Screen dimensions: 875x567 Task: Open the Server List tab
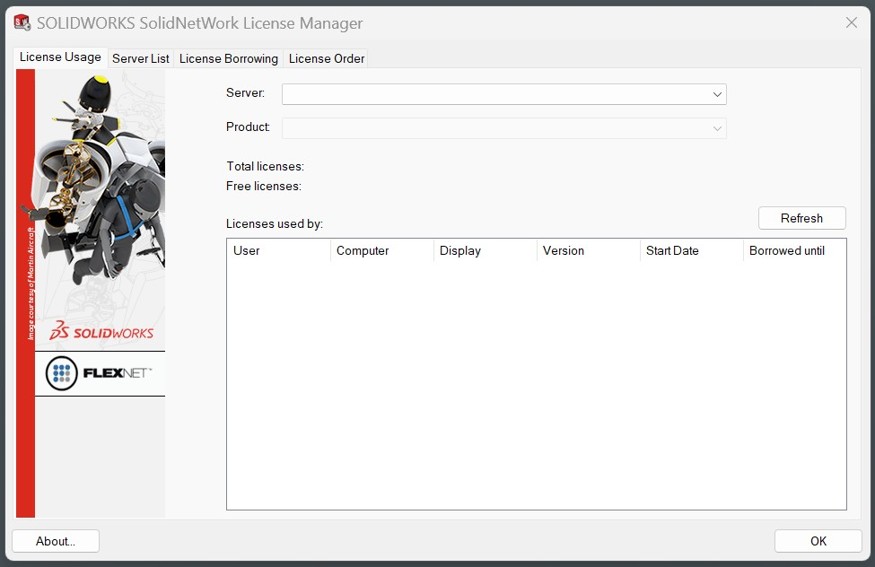click(141, 59)
